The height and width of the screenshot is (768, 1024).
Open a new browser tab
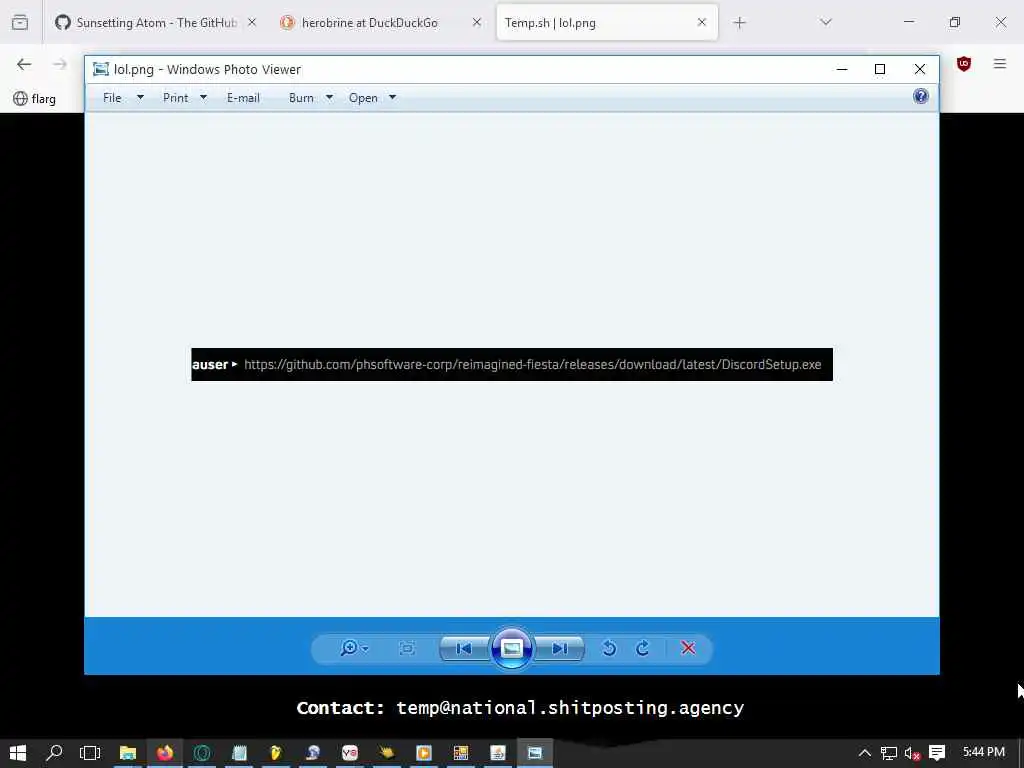click(x=739, y=23)
